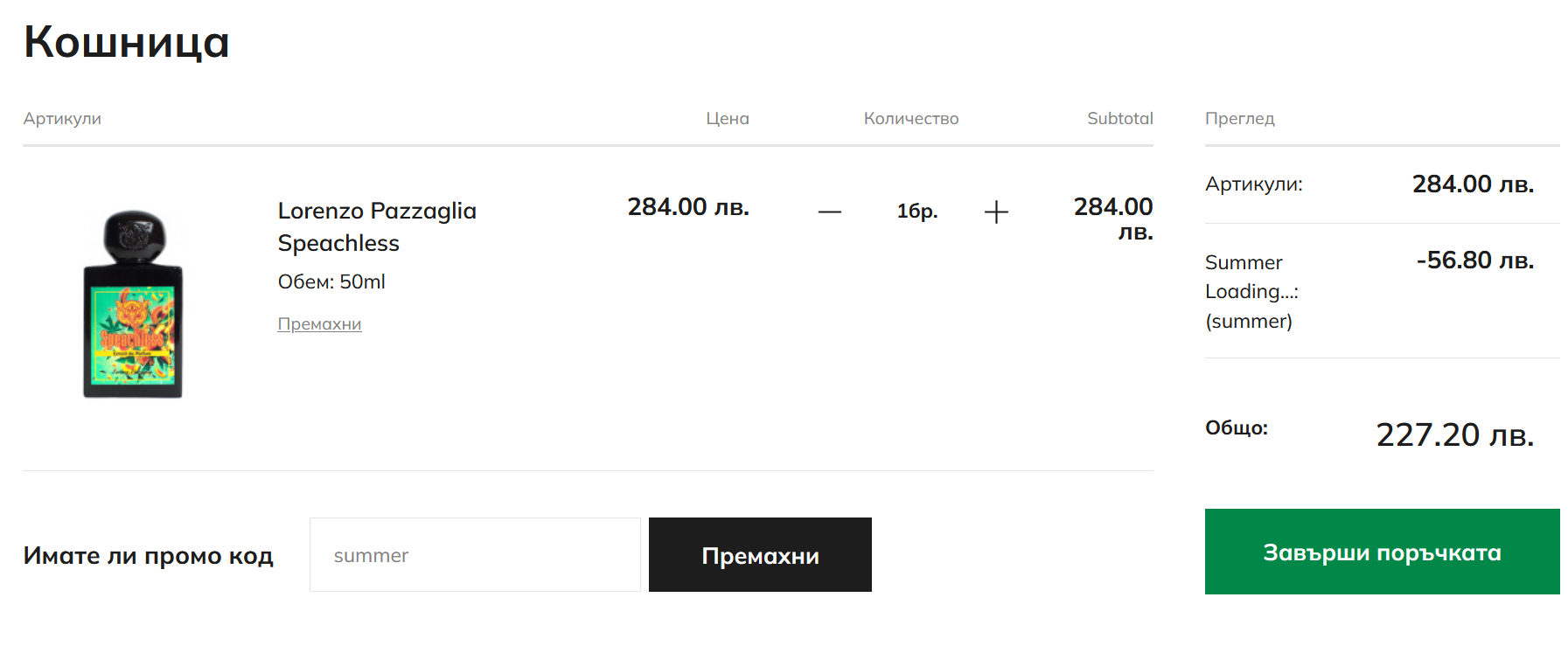Open Lorenzo Pazzaglia Speachless product link
Screen dimensions: 1568x646
pos(377,226)
